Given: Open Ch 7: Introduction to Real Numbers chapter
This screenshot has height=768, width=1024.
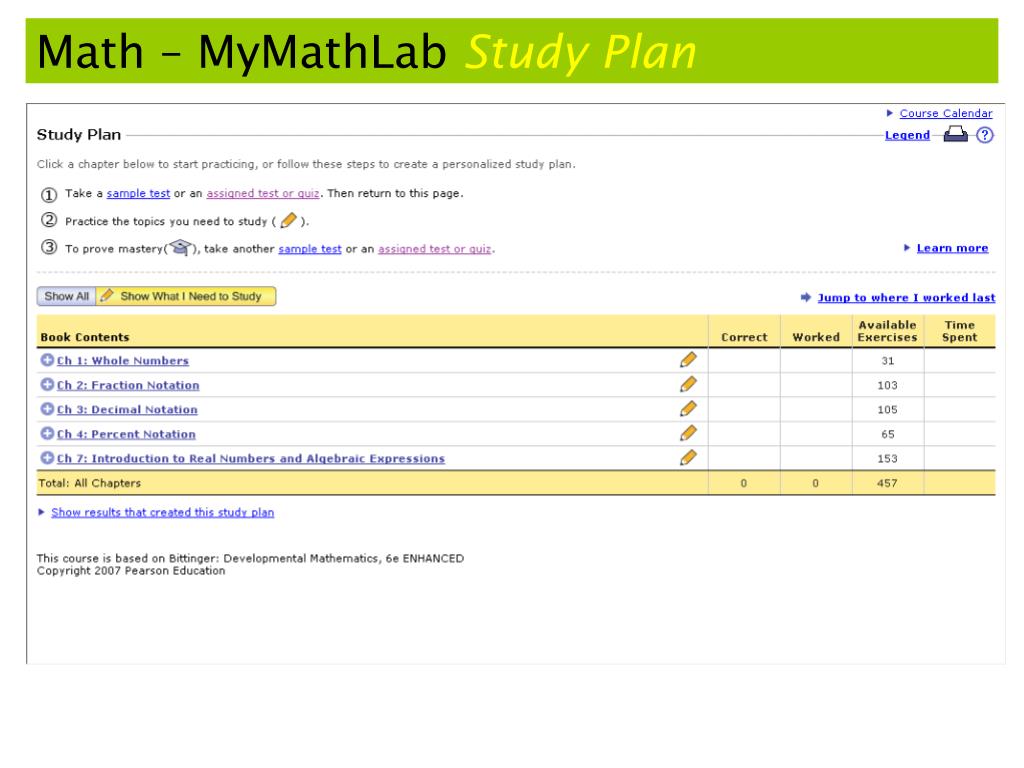Looking at the screenshot, I should (x=251, y=458).
